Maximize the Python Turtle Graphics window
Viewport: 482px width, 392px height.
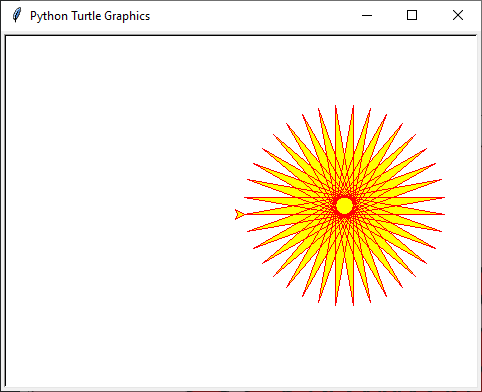[412, 15]
